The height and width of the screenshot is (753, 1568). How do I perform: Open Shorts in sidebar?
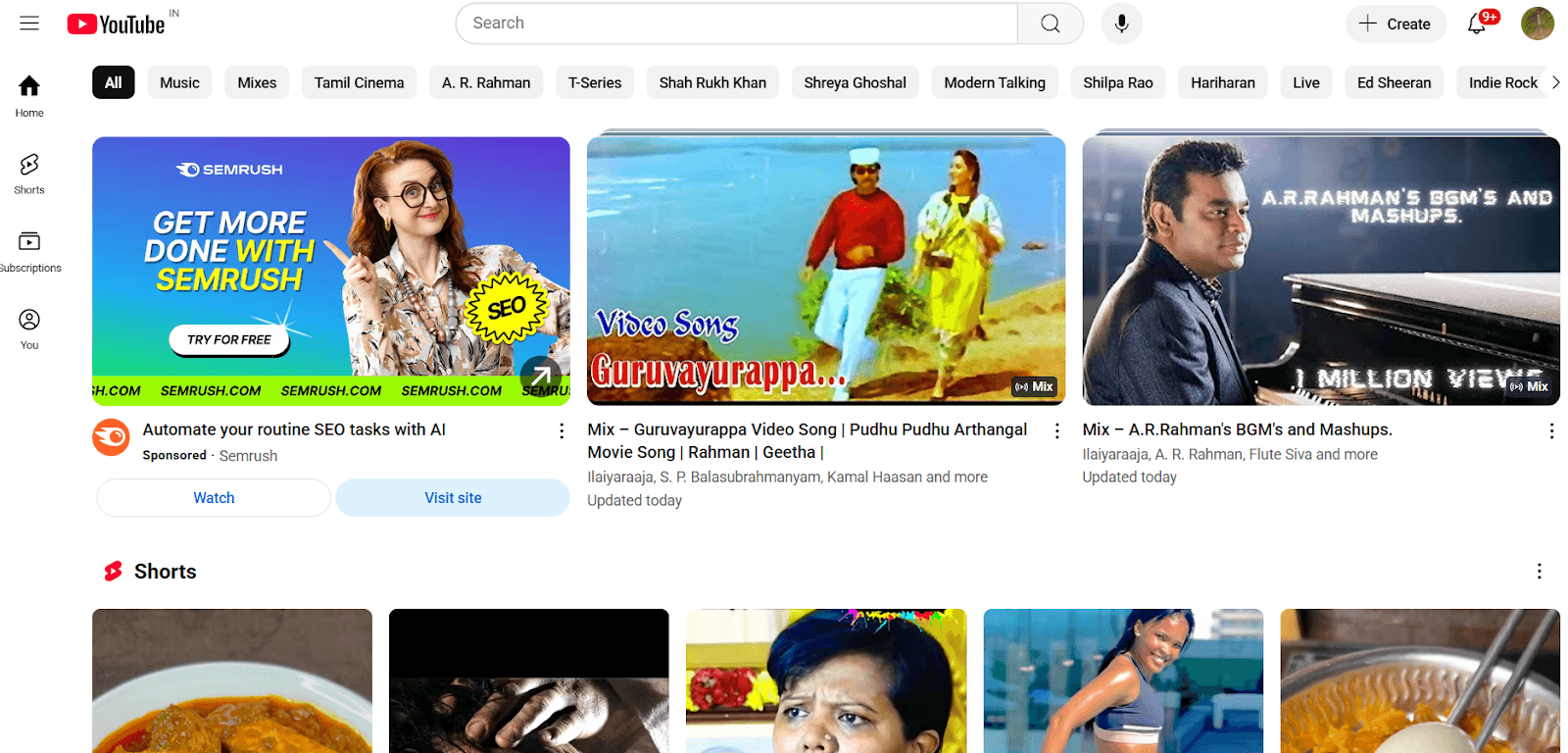(x=29, y=174)
